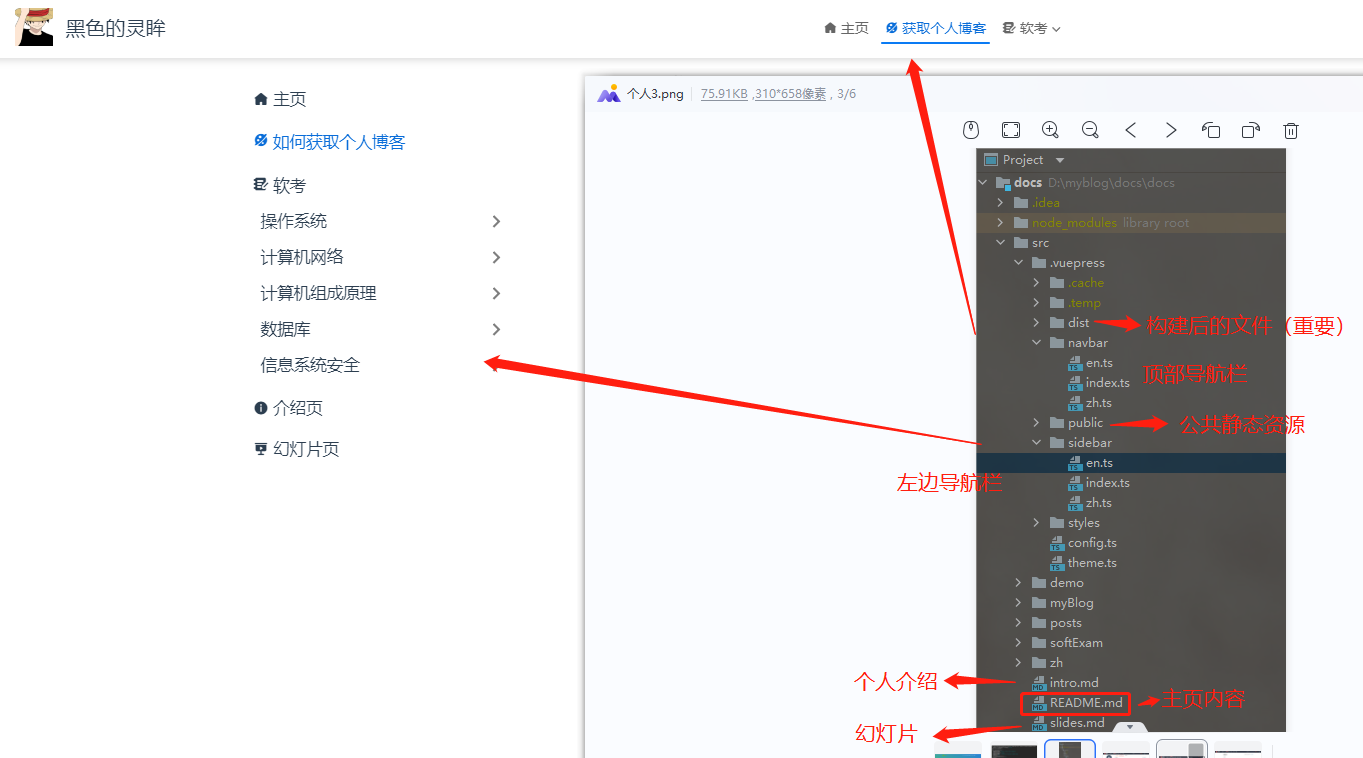Select the config.ts file
This screenshot has width=1363, height=758.
[1083, 543]
